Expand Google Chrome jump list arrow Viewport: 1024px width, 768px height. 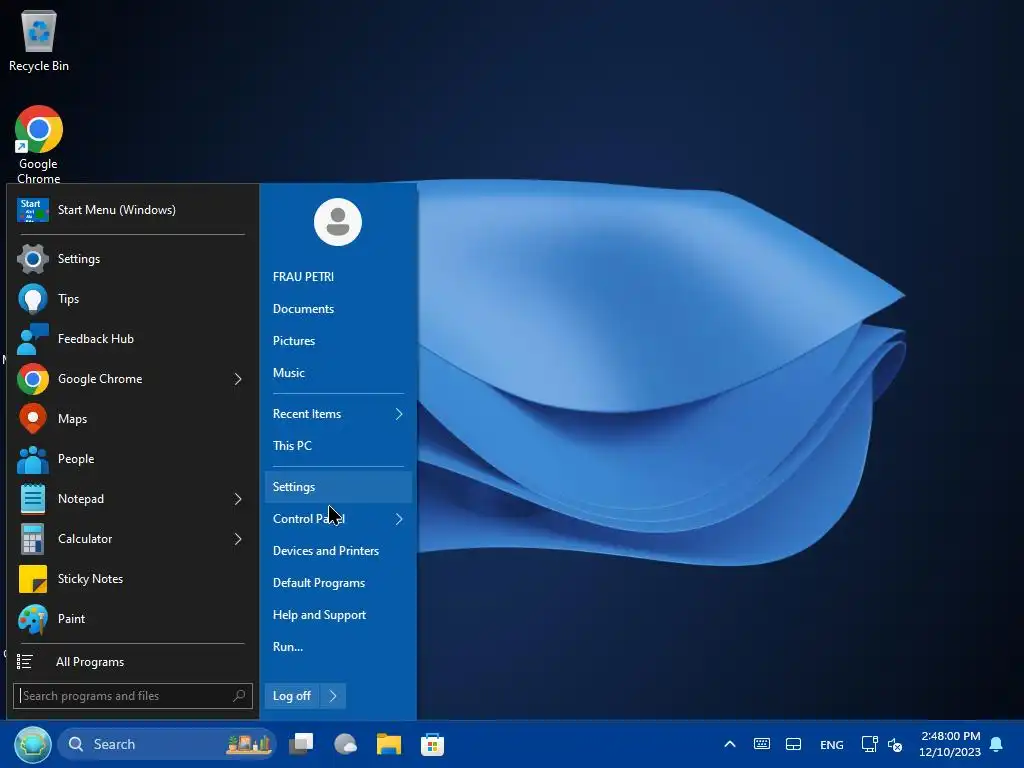pyautogui.click(x=238, y=379)
